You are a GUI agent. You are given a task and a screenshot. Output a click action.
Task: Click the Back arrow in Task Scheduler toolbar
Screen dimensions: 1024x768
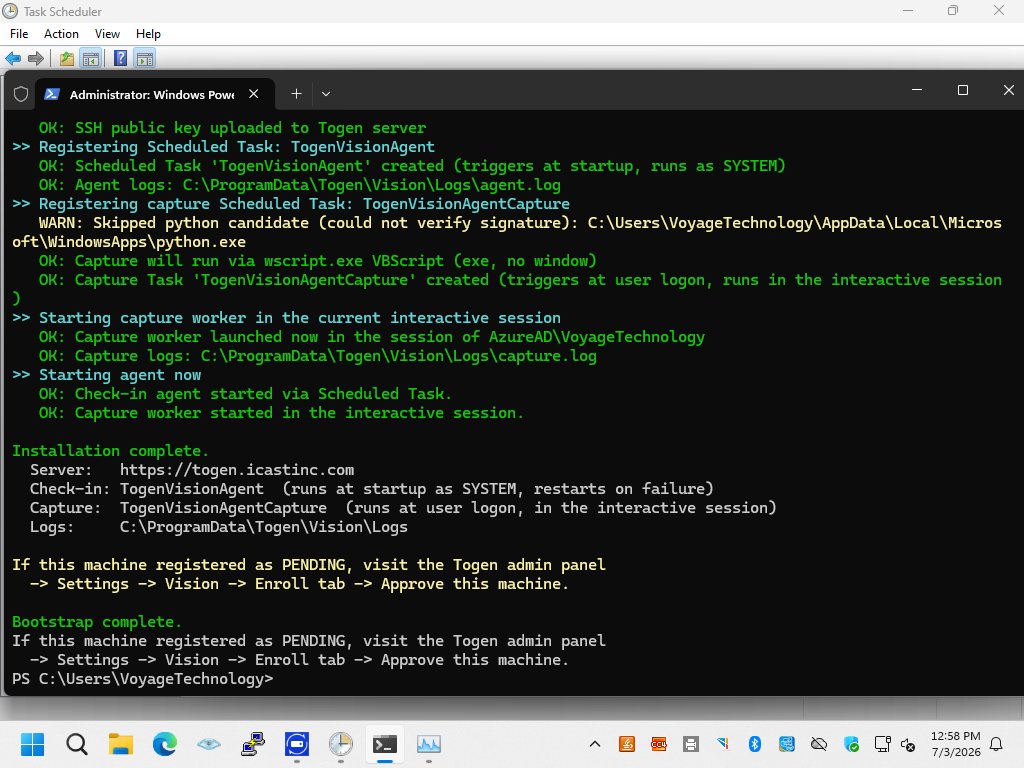click(x=13, y=59)
